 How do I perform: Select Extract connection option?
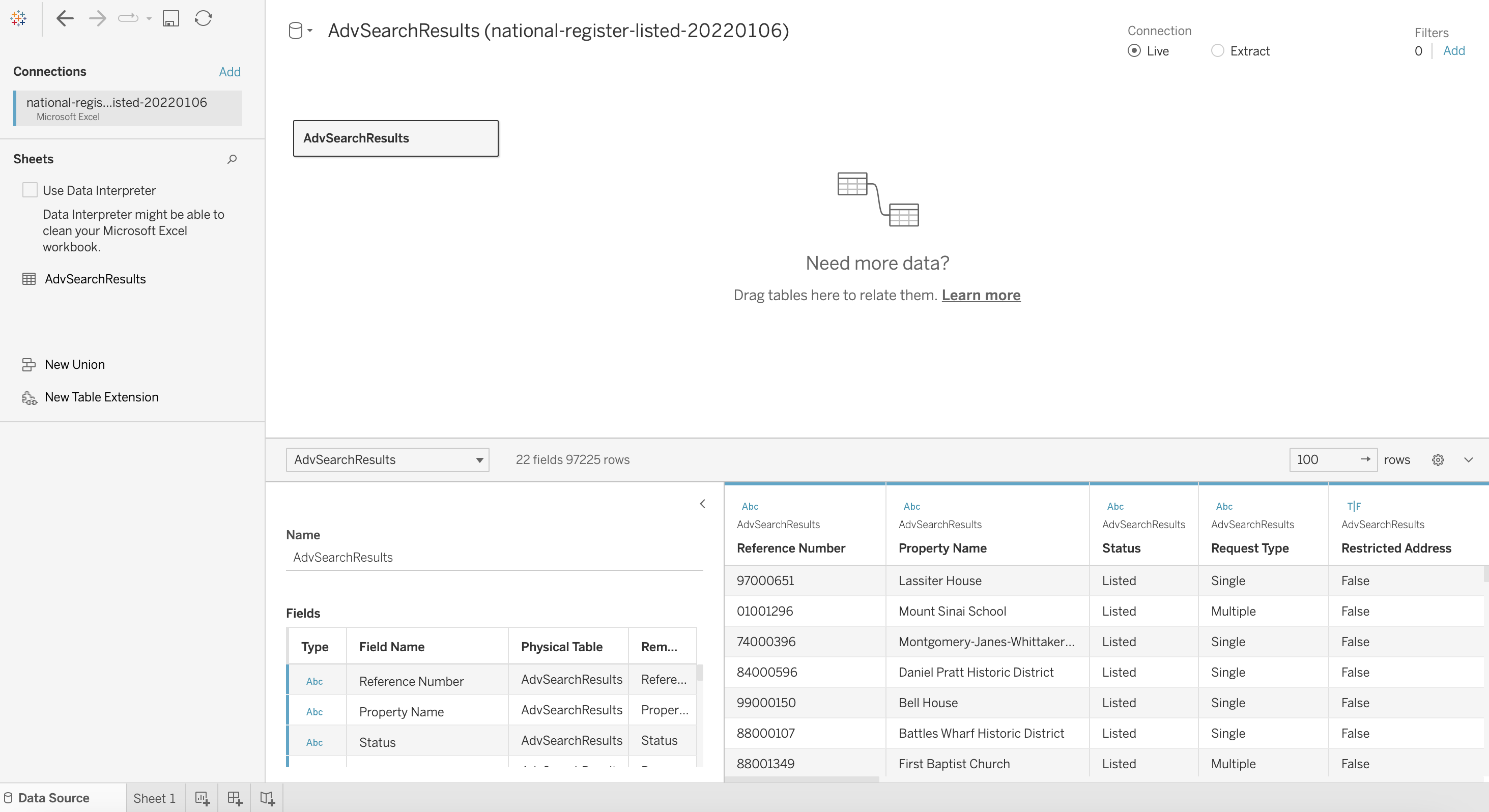click(x=1217, y=51)
